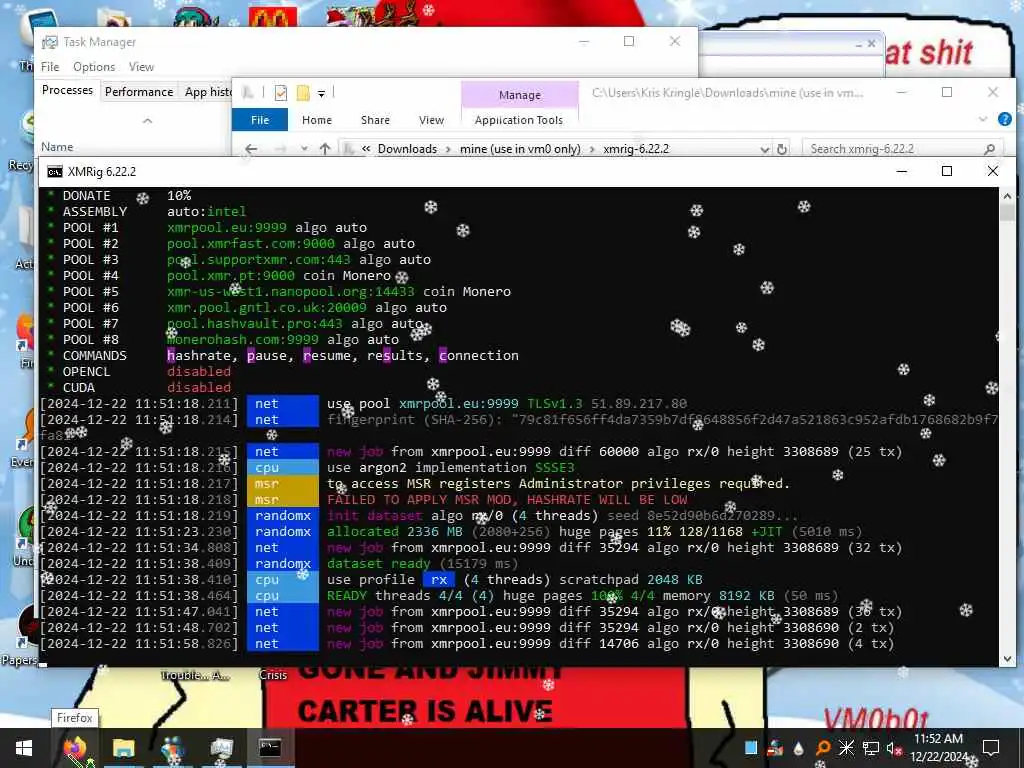Expand the Customize Quick Access Toolbar arrow
This screenshot has width=1024, height=768.
(321, 94)
